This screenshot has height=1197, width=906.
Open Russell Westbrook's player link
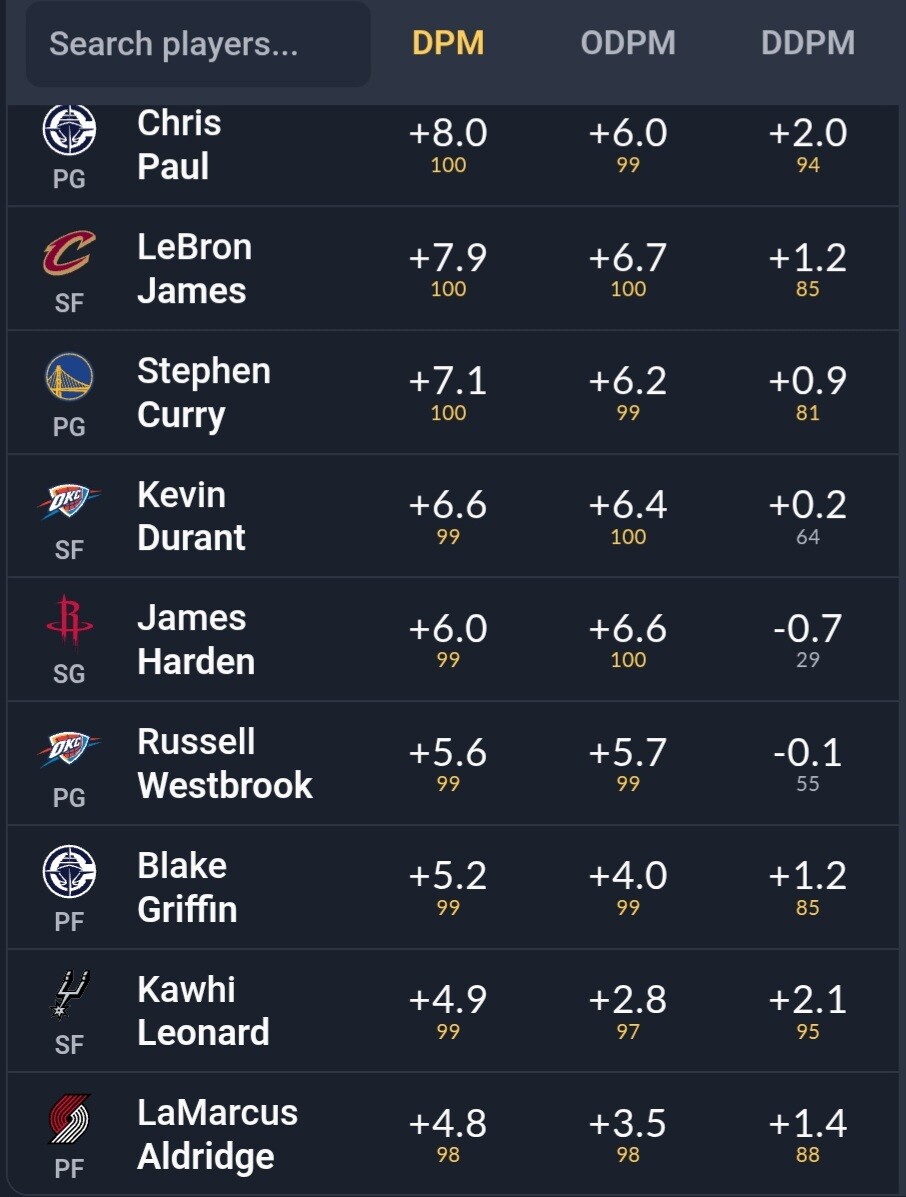tap(225, 763)
